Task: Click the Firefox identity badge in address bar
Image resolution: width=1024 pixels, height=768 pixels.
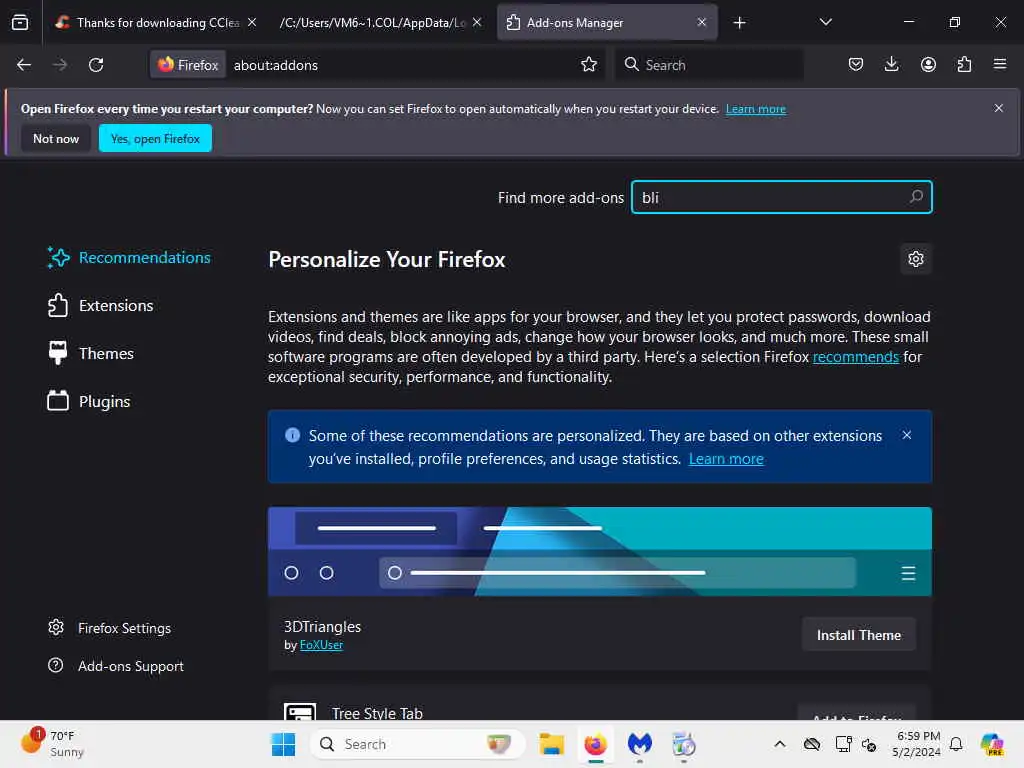Action: (x=188, y=65)
